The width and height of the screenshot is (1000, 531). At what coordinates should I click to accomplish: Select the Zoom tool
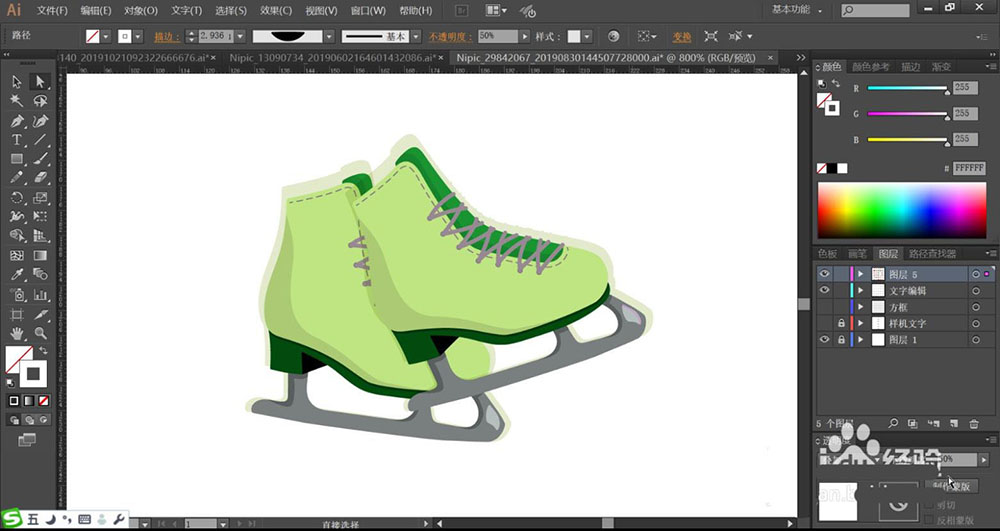coord(41,332)
